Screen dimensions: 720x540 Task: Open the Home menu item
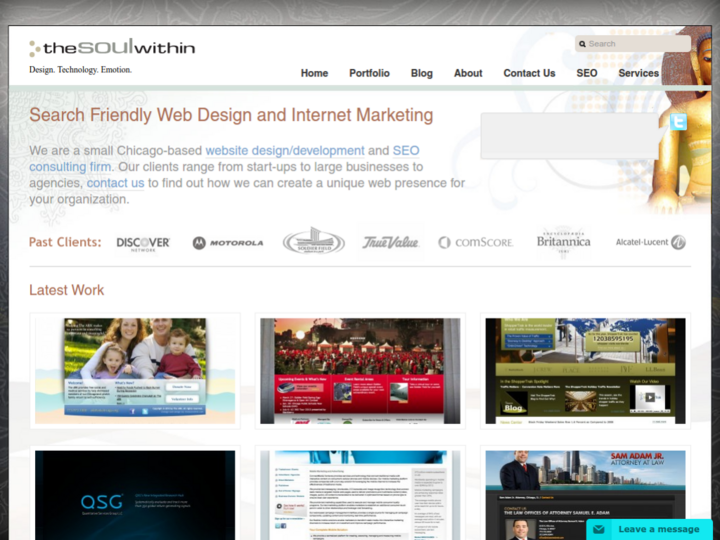[x=314, y=73]
